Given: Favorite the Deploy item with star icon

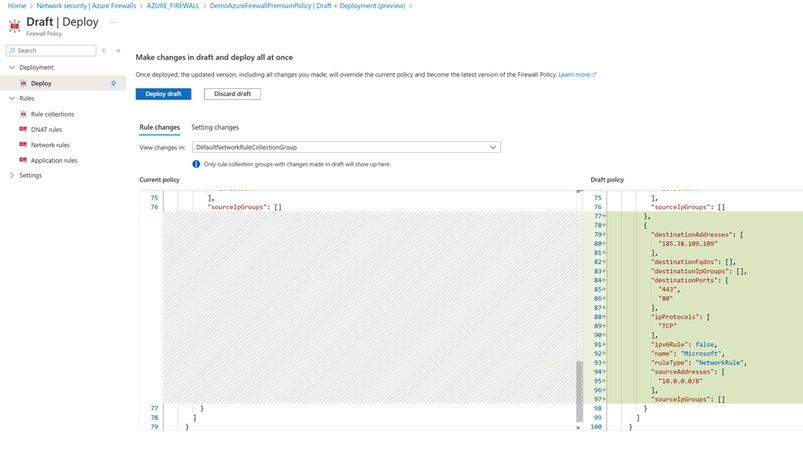Looking at the screenshot, I should pos(114,83).
